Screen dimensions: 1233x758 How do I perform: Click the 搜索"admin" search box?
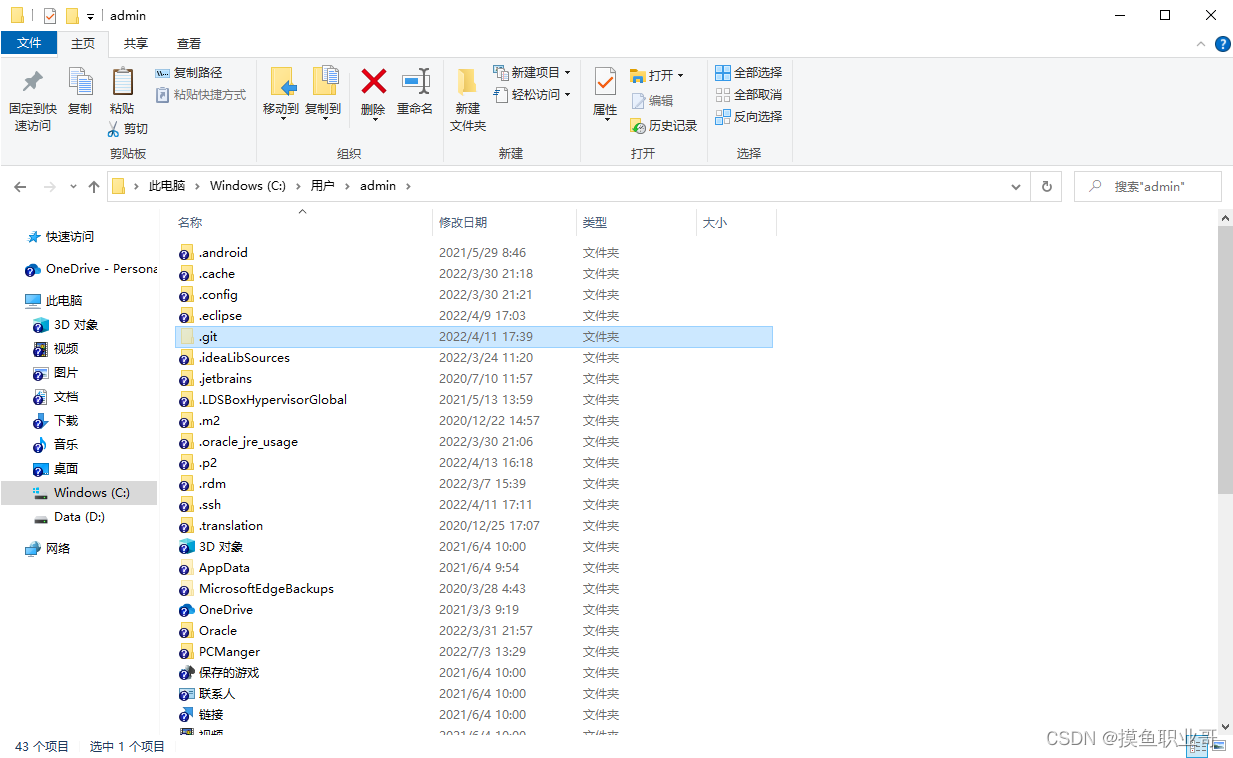click(1148, 187)
